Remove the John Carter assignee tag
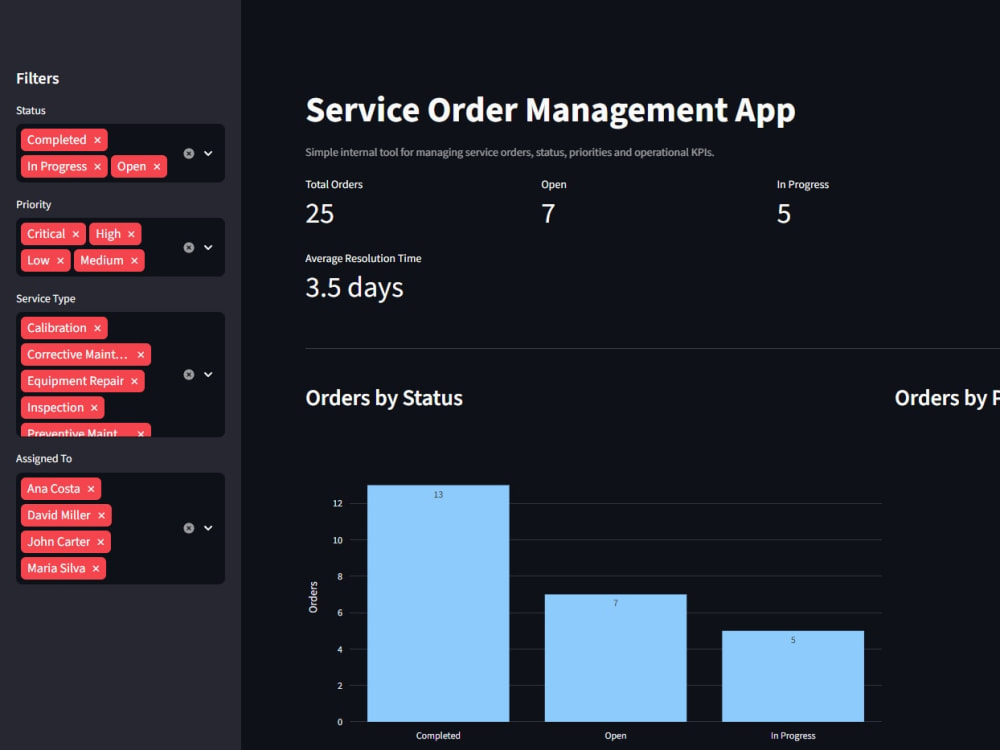Image resolution: width=1000 pixels, height=750 pixels. click(x=100, y=542)
